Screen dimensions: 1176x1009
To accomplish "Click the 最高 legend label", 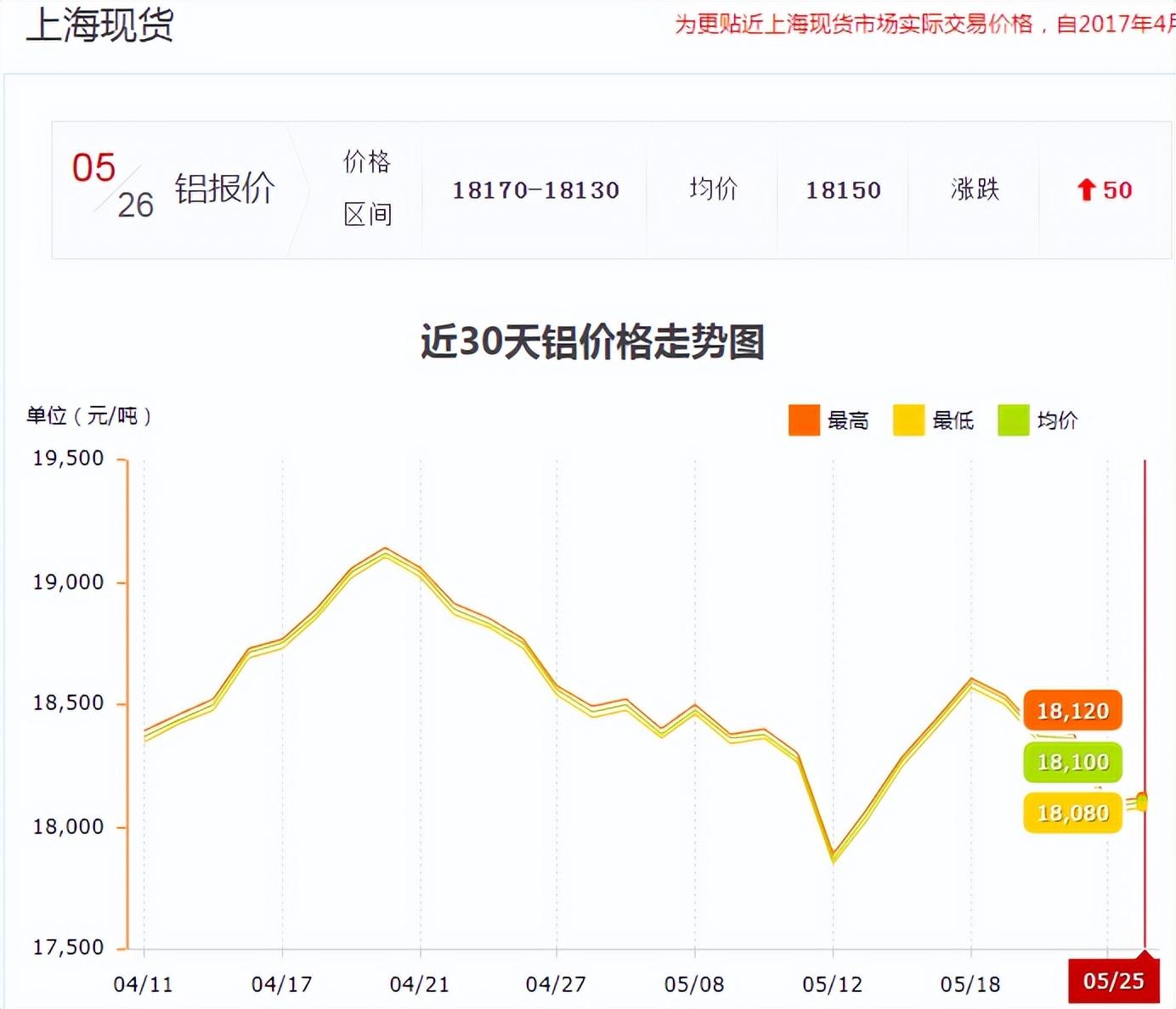I will pyautogui.click(x=848, y=420).
